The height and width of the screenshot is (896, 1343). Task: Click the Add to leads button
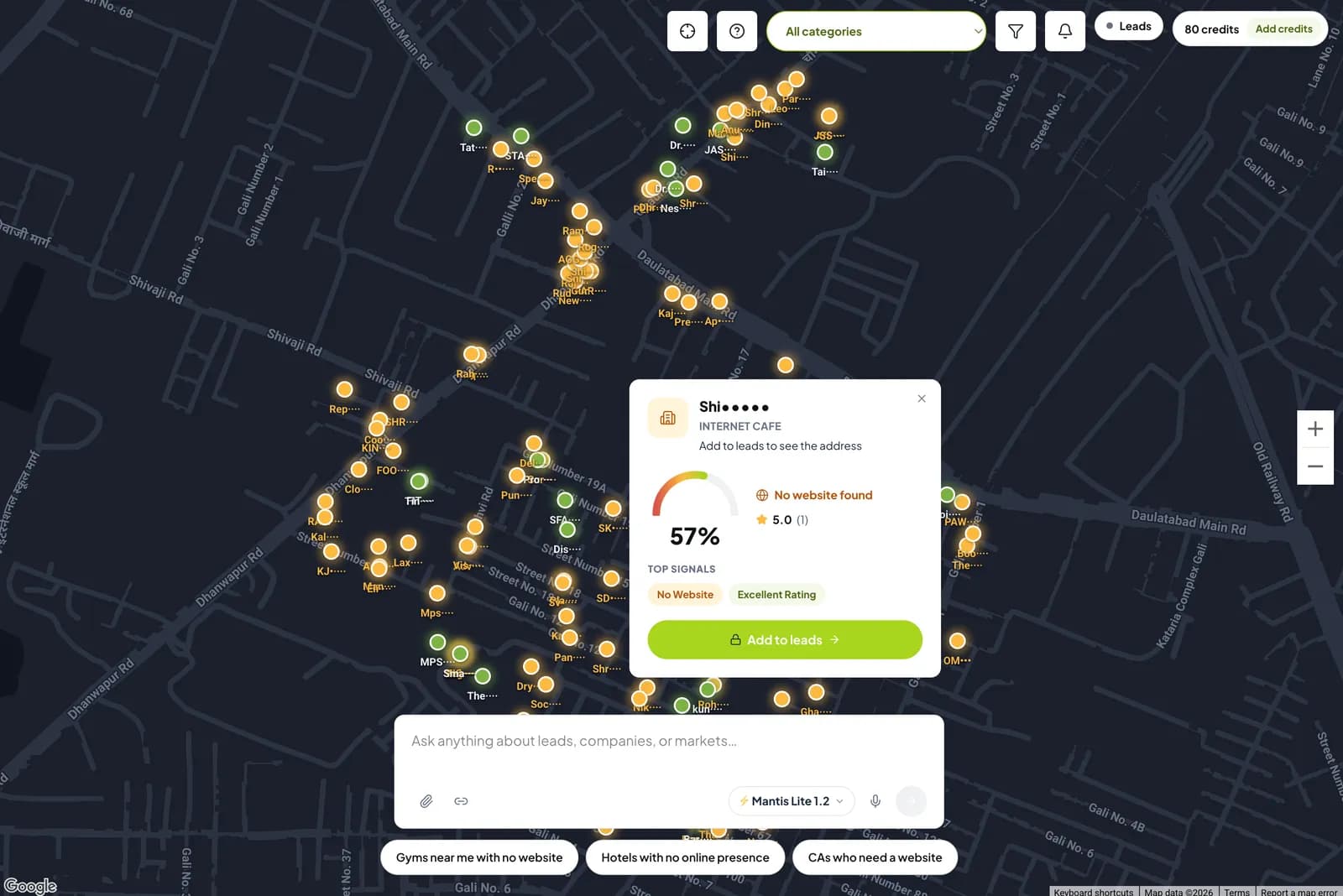click(x=785, y=639)
